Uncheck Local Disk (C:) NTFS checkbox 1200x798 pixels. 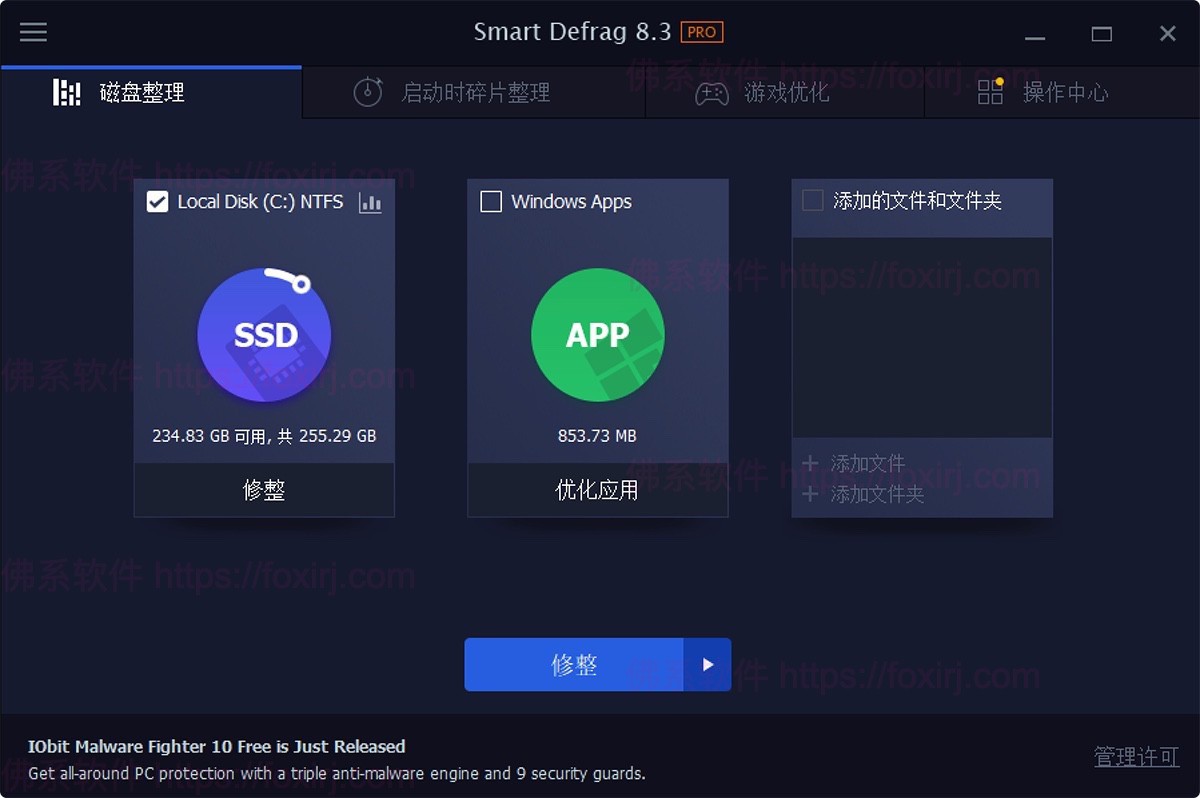pyautogui.click(x=157, y=202)
